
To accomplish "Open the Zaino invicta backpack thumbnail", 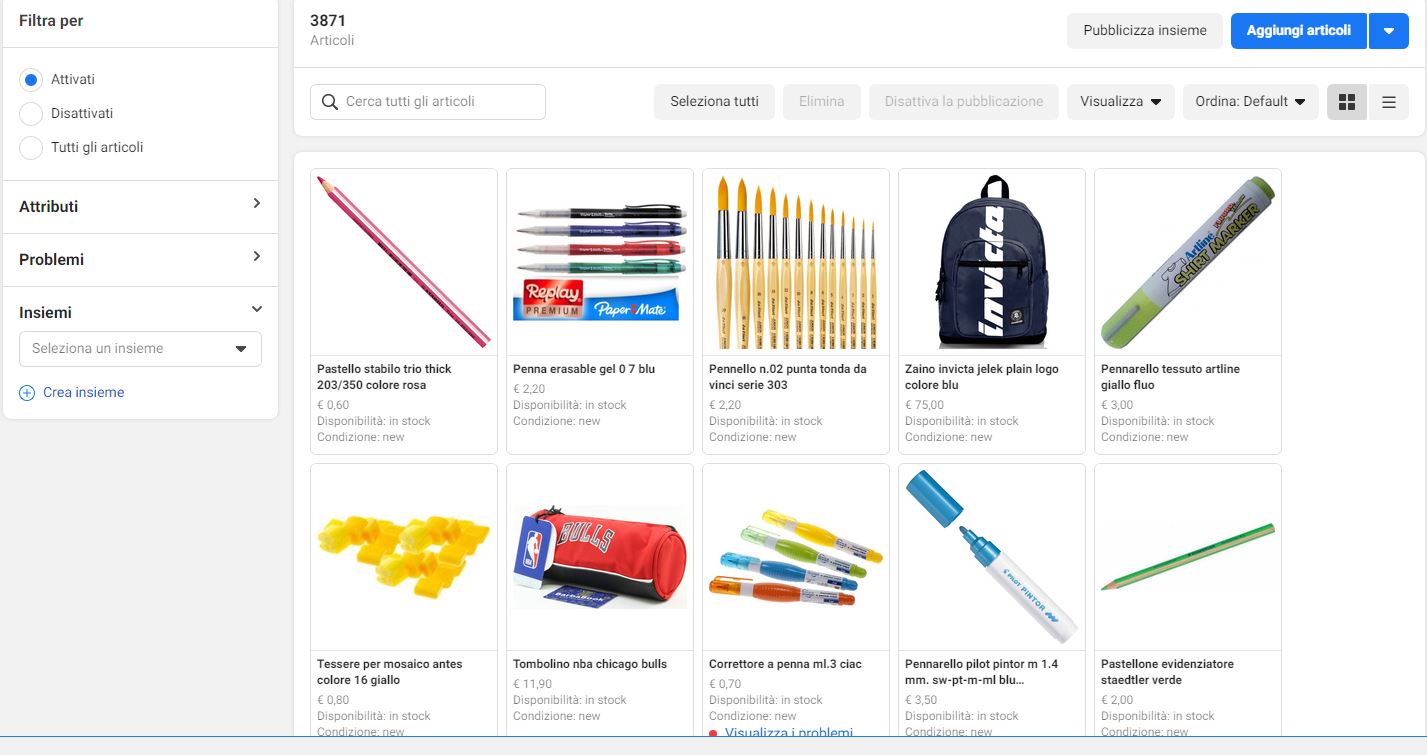I will 992,262.
